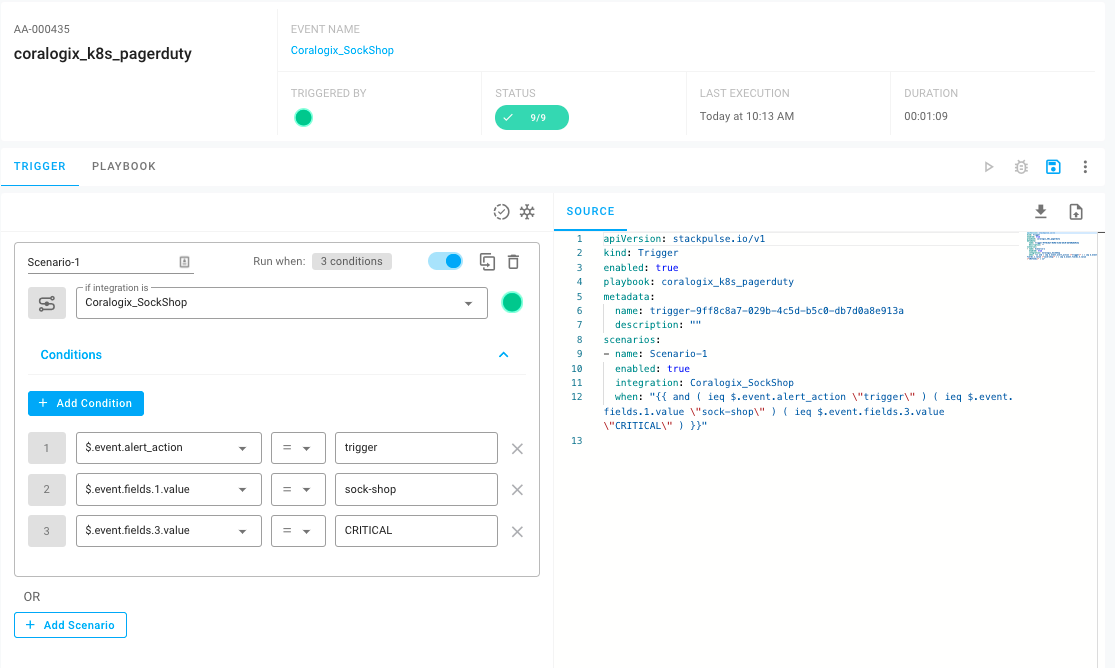Download the source YAML file
Screen dimensions: 1115x668
coord(1041,211)
